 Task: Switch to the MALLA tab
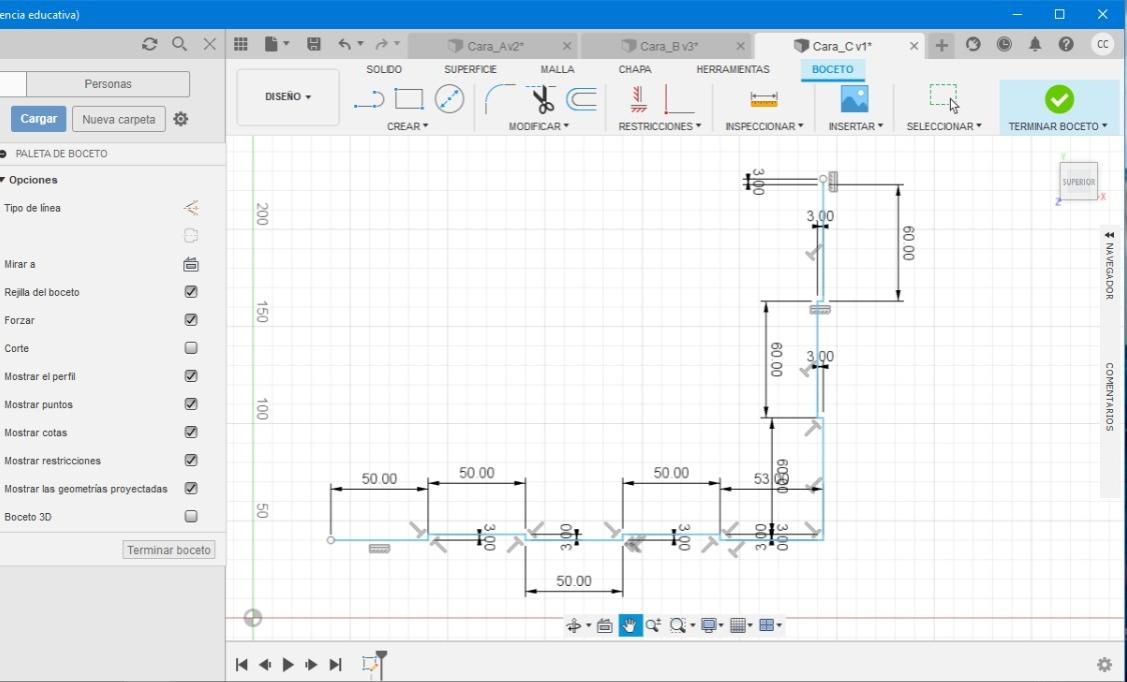[x=557, y=69]
